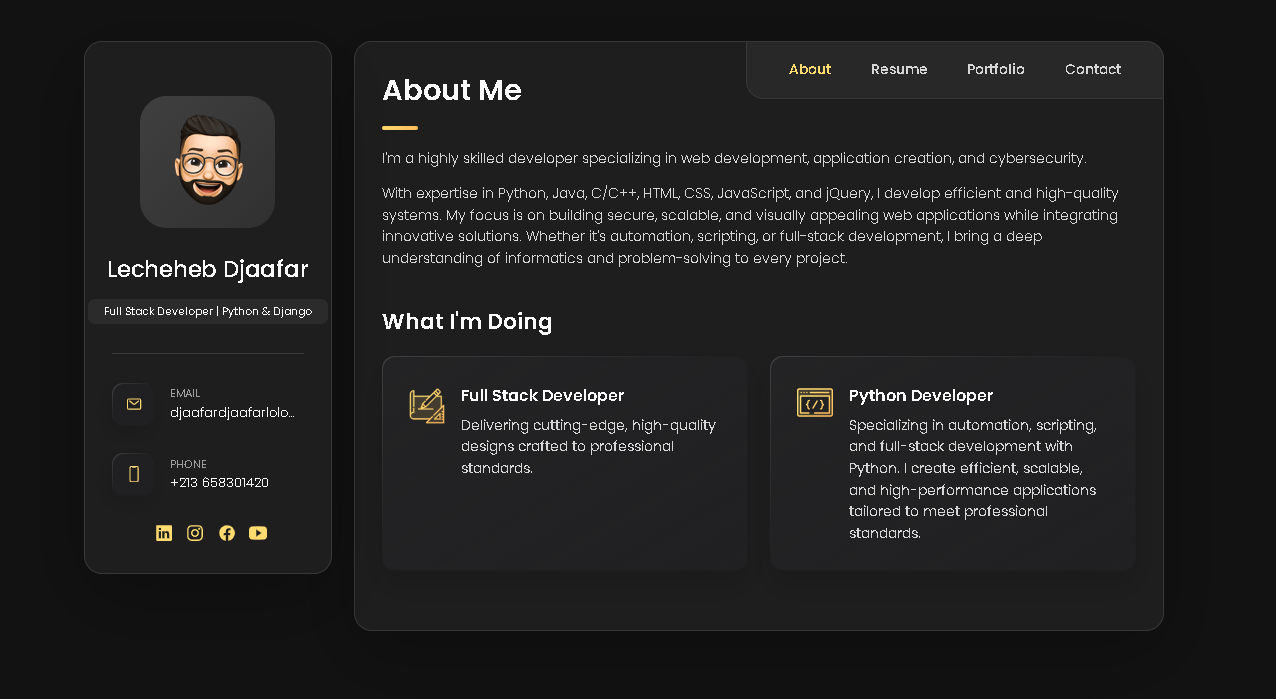Open the YouTube channel icon

(x=258, y=533)
